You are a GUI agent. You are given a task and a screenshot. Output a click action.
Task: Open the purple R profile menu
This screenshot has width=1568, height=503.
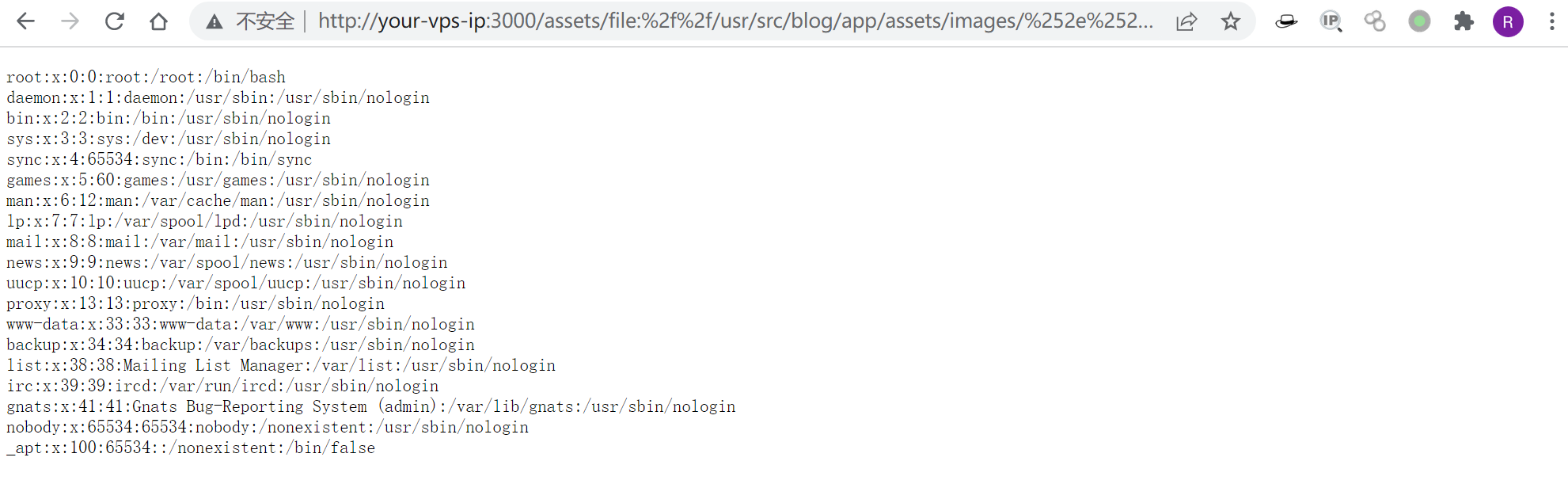point(1508,21)
